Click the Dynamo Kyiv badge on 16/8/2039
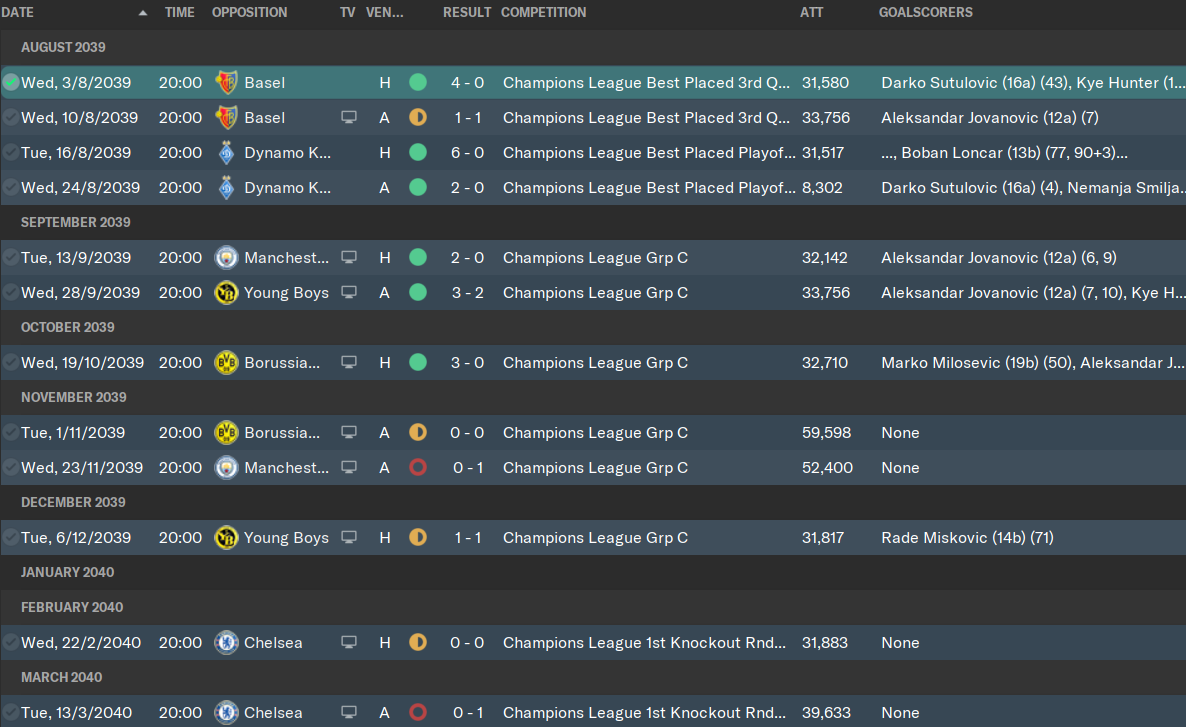The height and width of the screenshot is (727, 1186). 226,153
